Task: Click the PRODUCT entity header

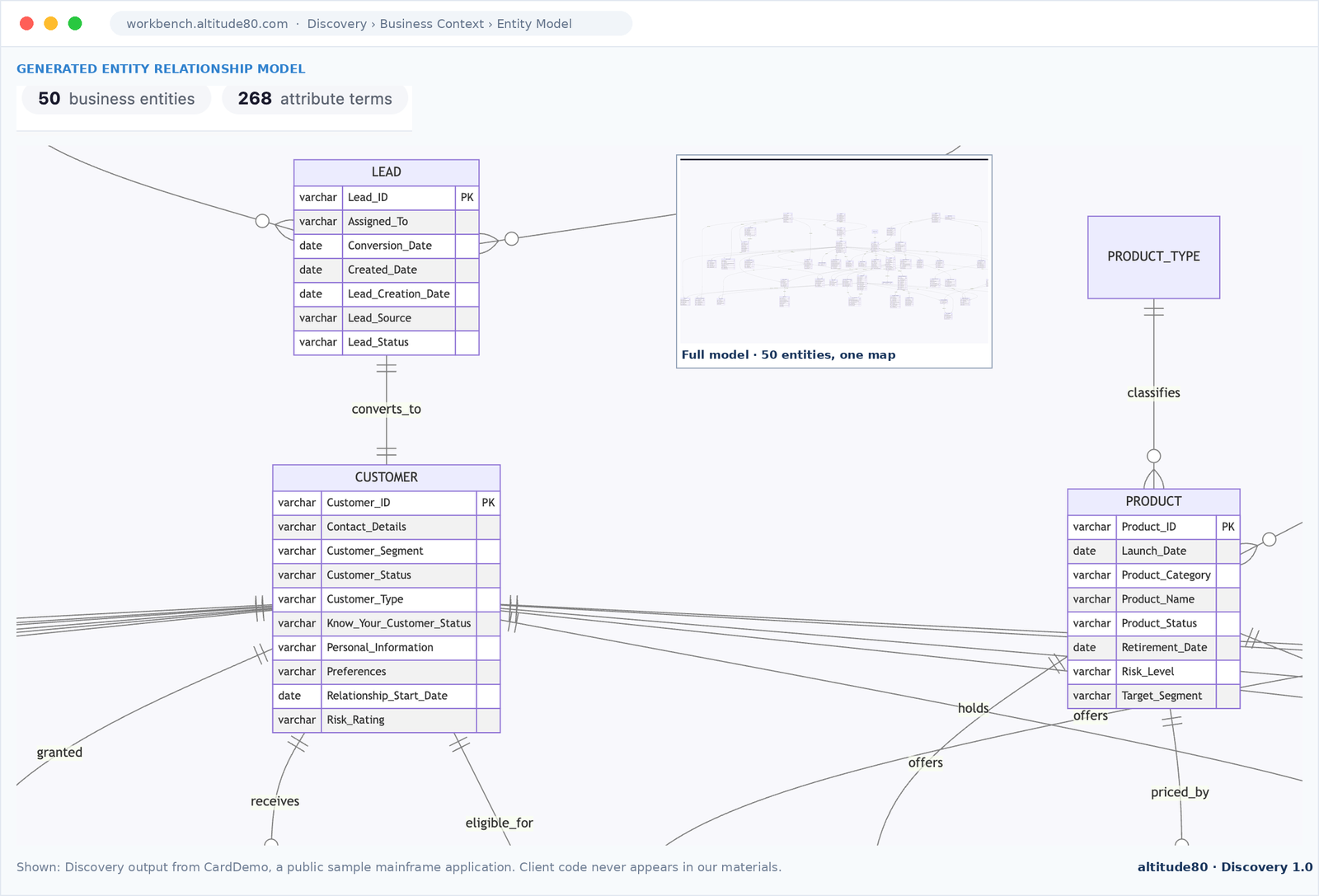Action: pos(1153,501)
